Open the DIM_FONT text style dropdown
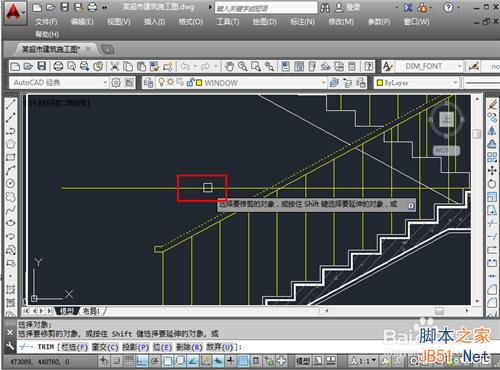Viewport: 500px width, 370px height. (x=459, y=66)
